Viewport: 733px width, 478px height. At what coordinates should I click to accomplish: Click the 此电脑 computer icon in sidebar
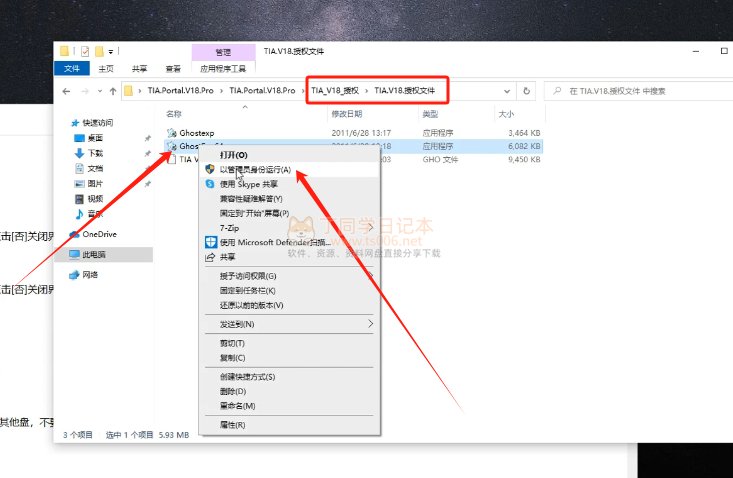pos(74,255)
